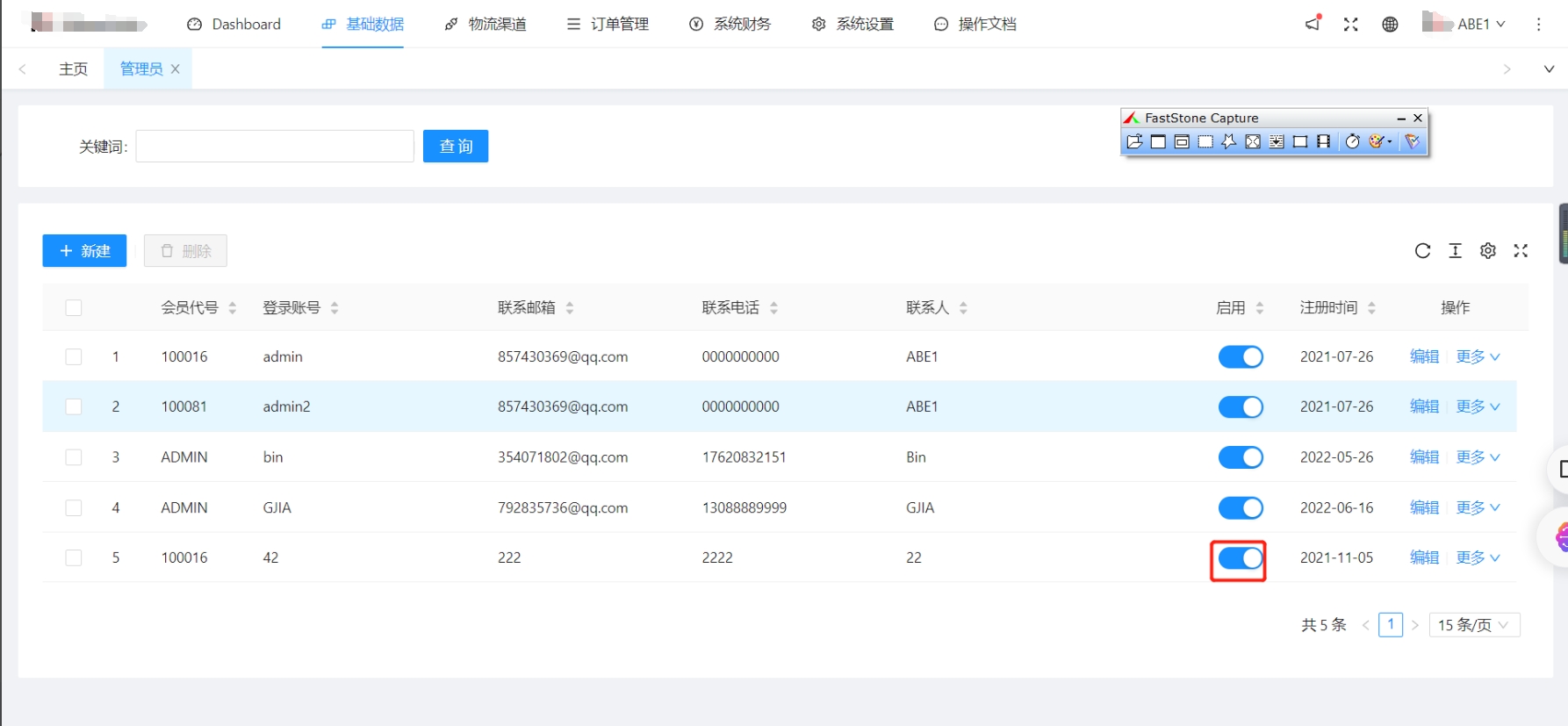The width and height of the screenshot is (1568, 726).
Task: Open the Dashboard menu
Action: click(x=234, y=25)
